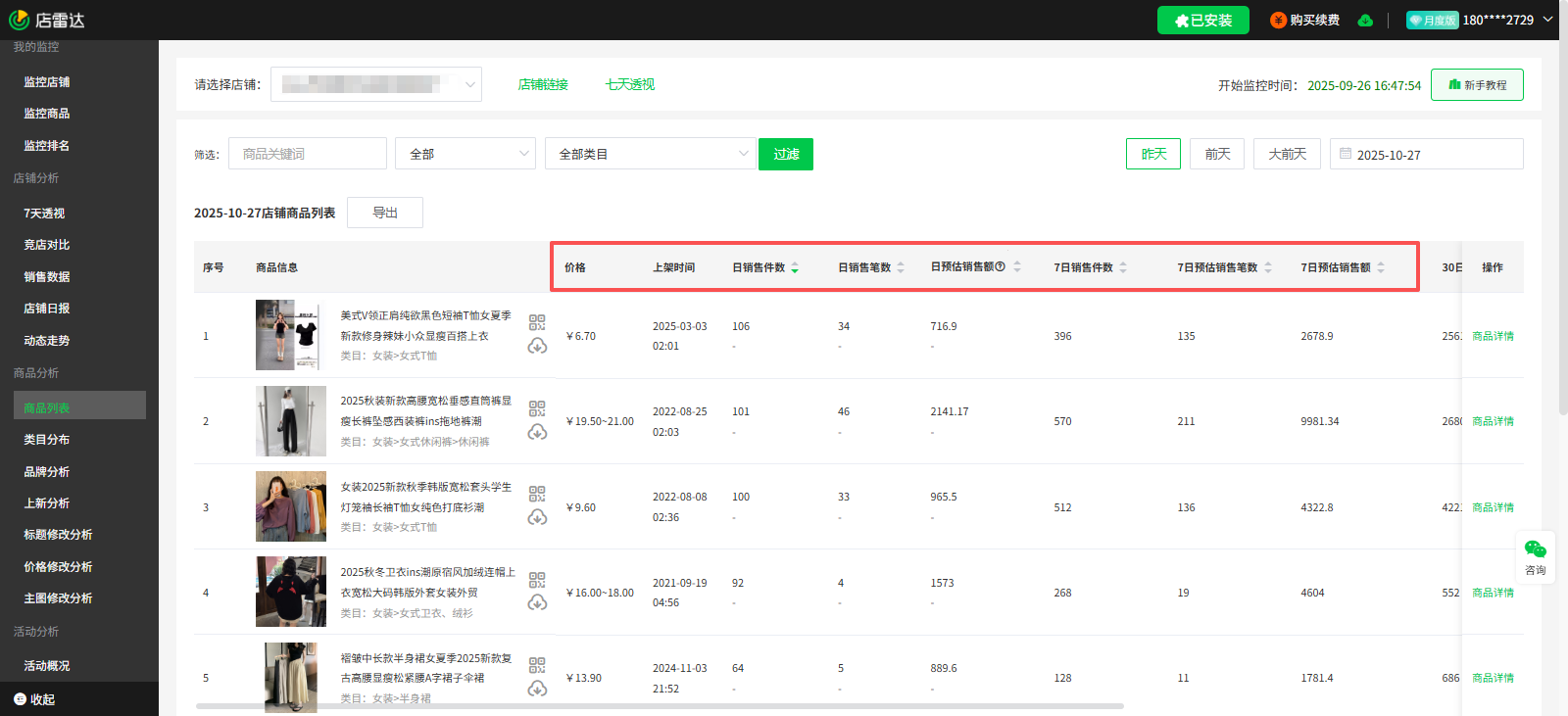Open 店铺链接 link
Image resolution: width=1568 pixels, height=716 pixels.
pos(543,84)
